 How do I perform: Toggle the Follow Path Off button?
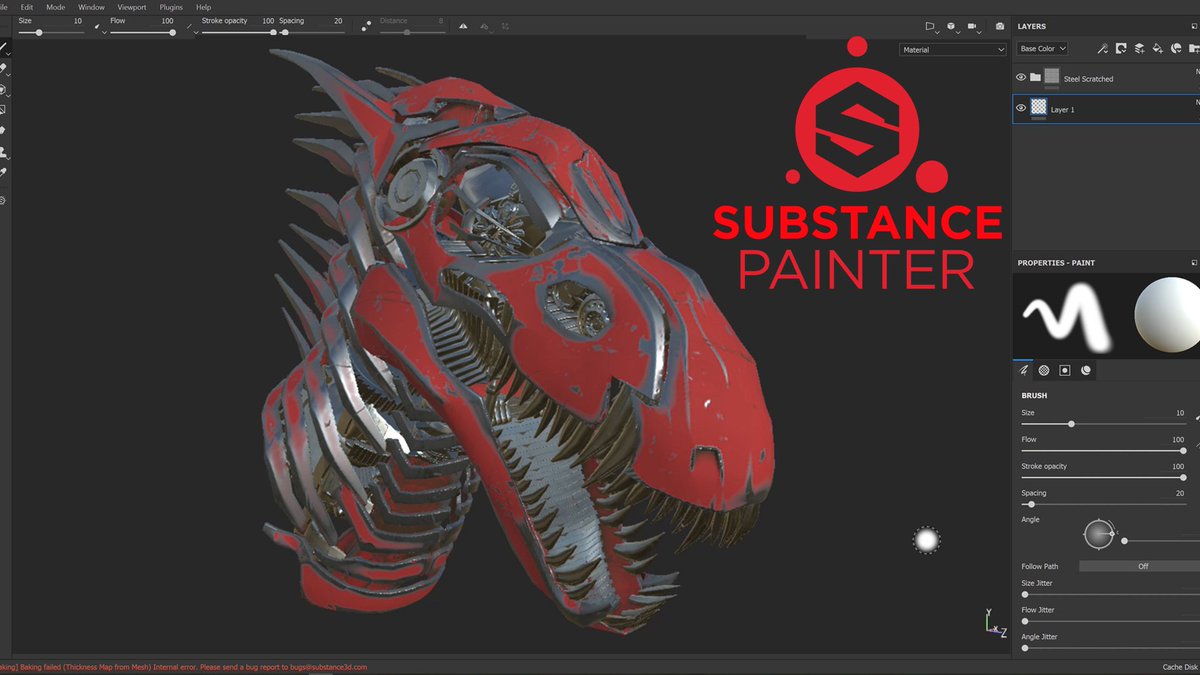click(x=1142, y=566)
